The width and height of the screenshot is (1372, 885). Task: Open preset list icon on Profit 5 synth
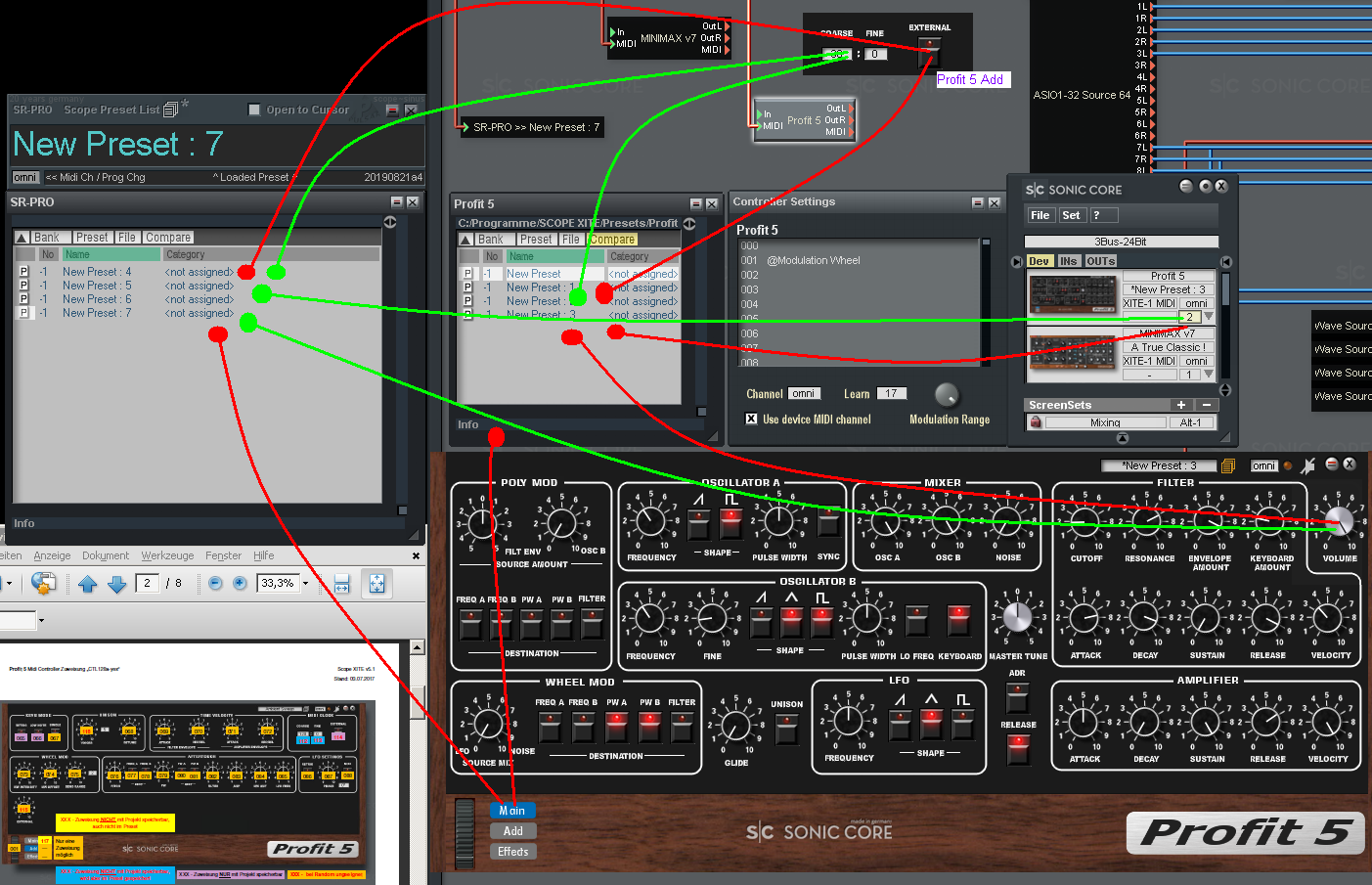pos(1228,465)
